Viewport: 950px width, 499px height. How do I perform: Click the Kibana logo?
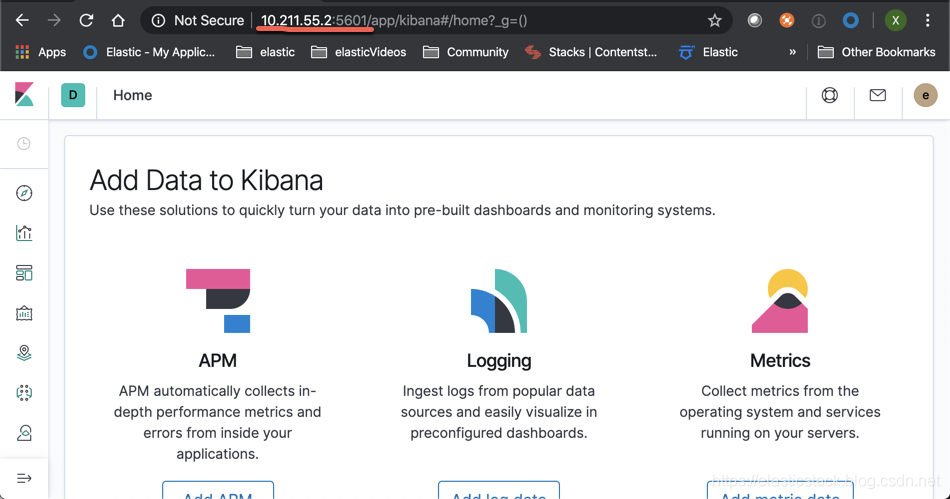tap(24, 94)
